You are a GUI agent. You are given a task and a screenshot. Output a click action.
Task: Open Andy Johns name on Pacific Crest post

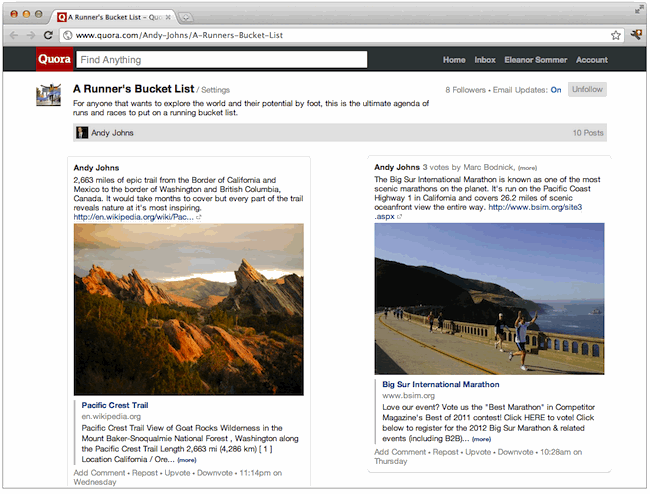(96, 168)
